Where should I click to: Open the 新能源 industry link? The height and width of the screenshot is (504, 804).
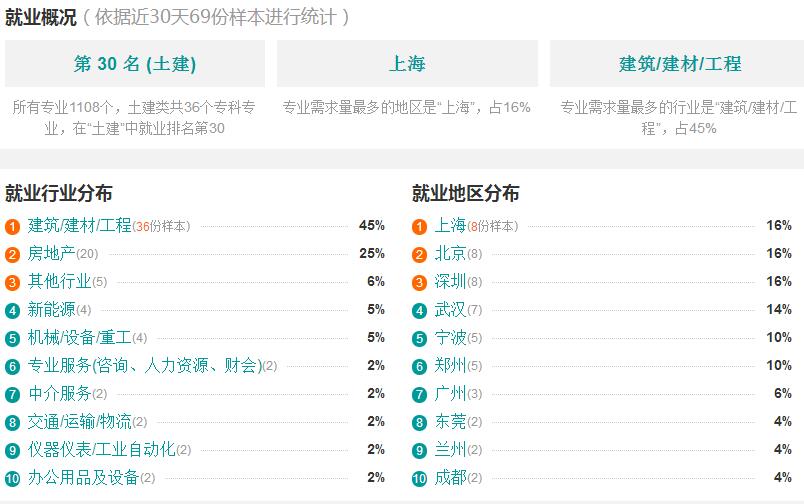pyautogui.click(x=51, y=309)
